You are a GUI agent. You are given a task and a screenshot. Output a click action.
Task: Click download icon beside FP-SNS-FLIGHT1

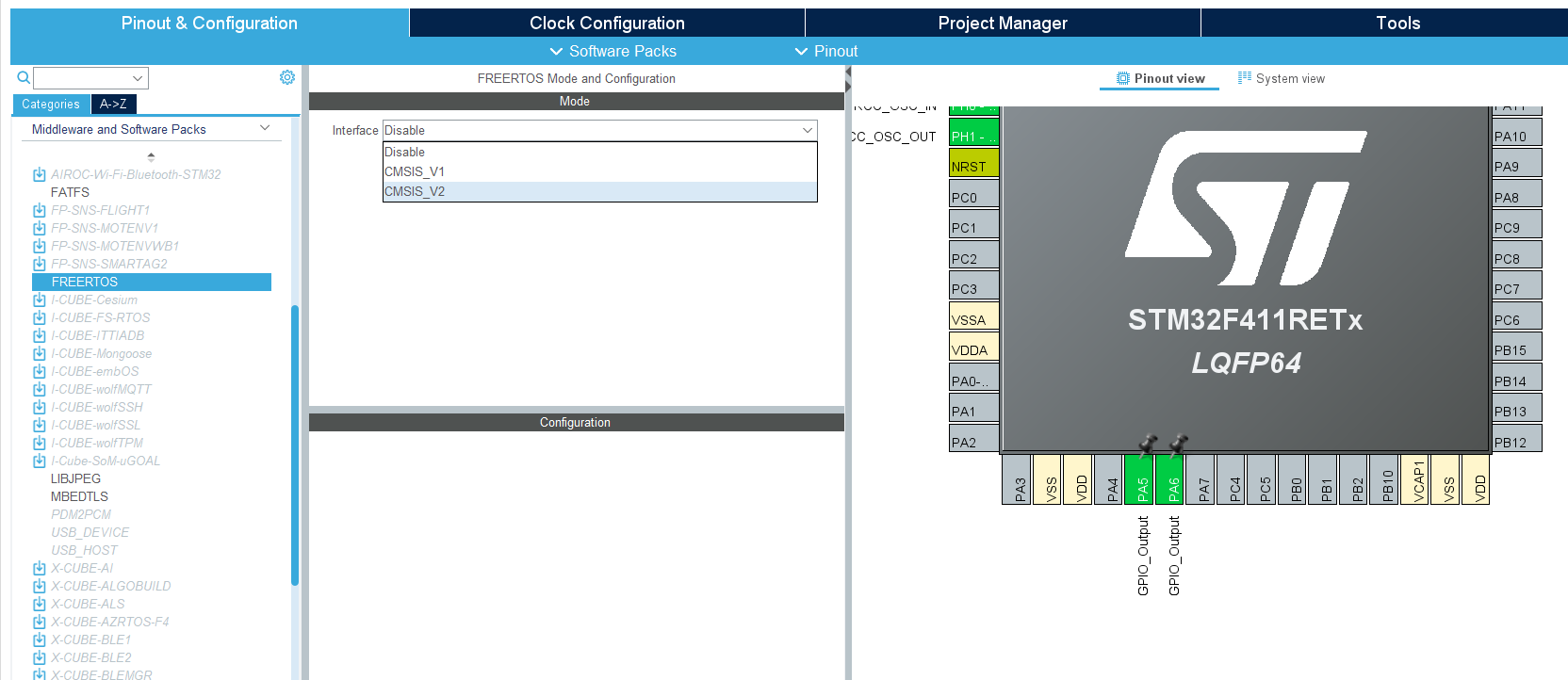(40, 210)
